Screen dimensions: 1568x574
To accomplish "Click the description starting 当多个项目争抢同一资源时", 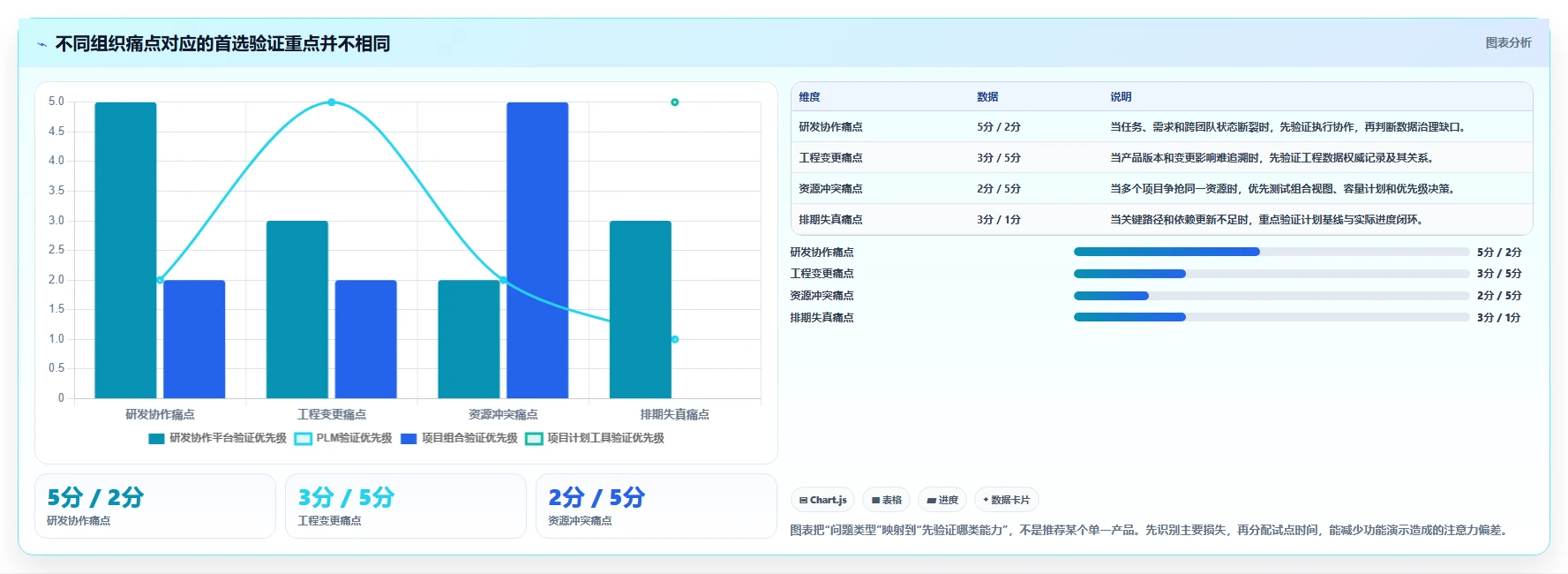I will pos(1284,189).
